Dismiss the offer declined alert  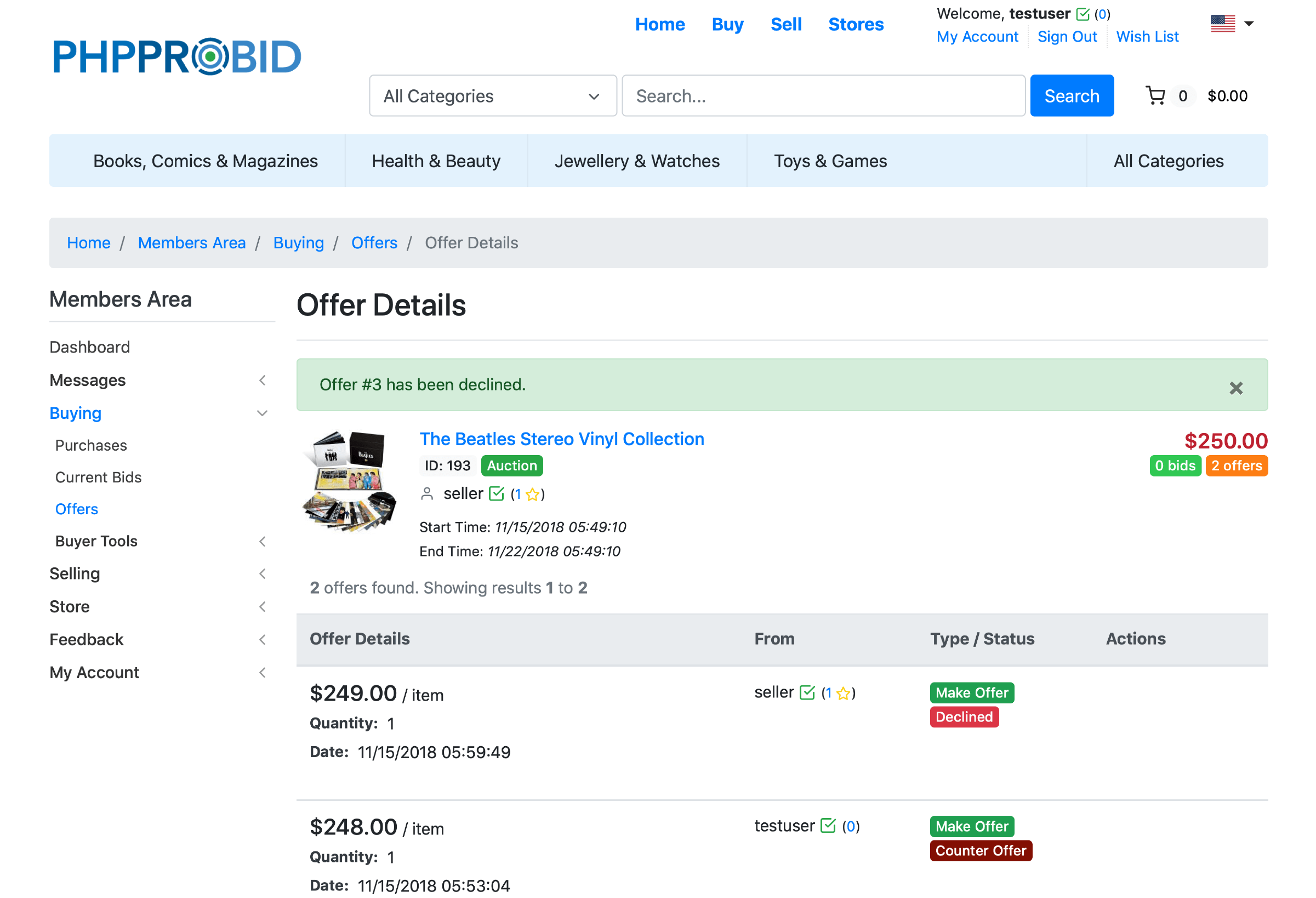(1235, 388)
